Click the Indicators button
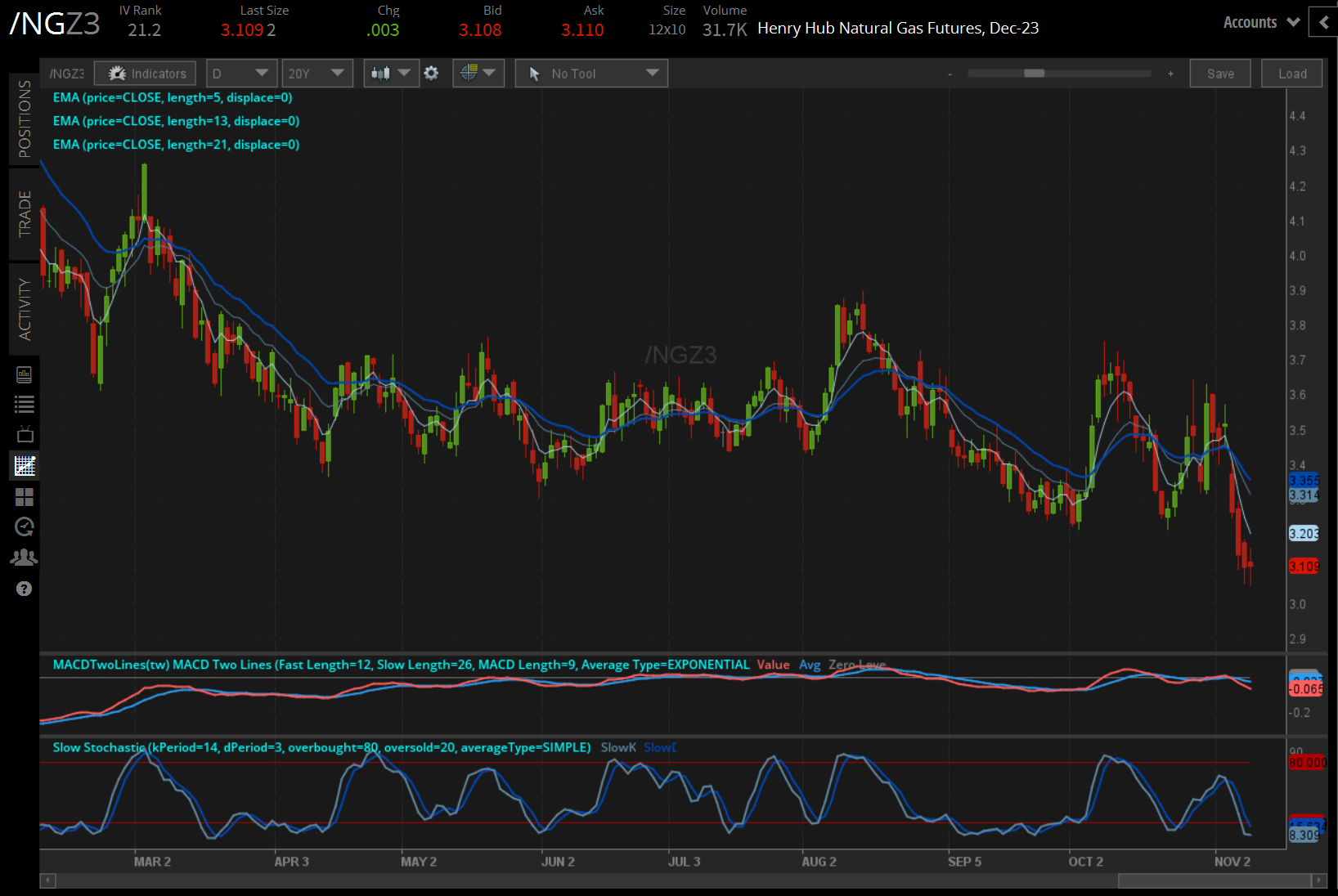This screenshot has width=1338, height=896. click(x=145, y=74)
